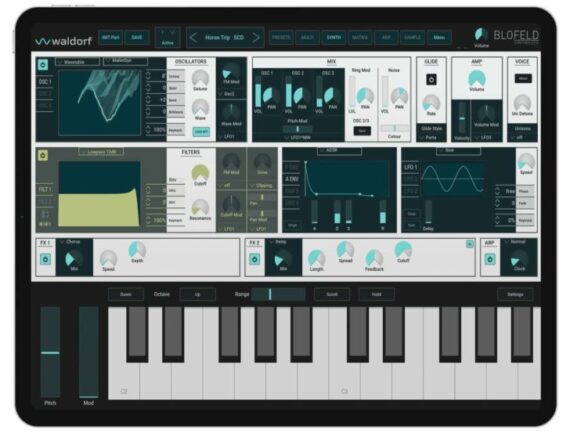This screenshot has width=570, height=436.
Task: Click the SAVE button
Action: pos(137,37)
